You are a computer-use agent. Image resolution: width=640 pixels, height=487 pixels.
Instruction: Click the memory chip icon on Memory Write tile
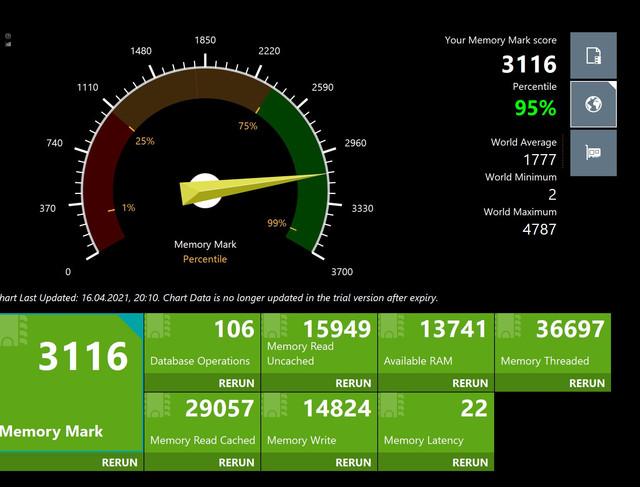[x=276, y=405]
